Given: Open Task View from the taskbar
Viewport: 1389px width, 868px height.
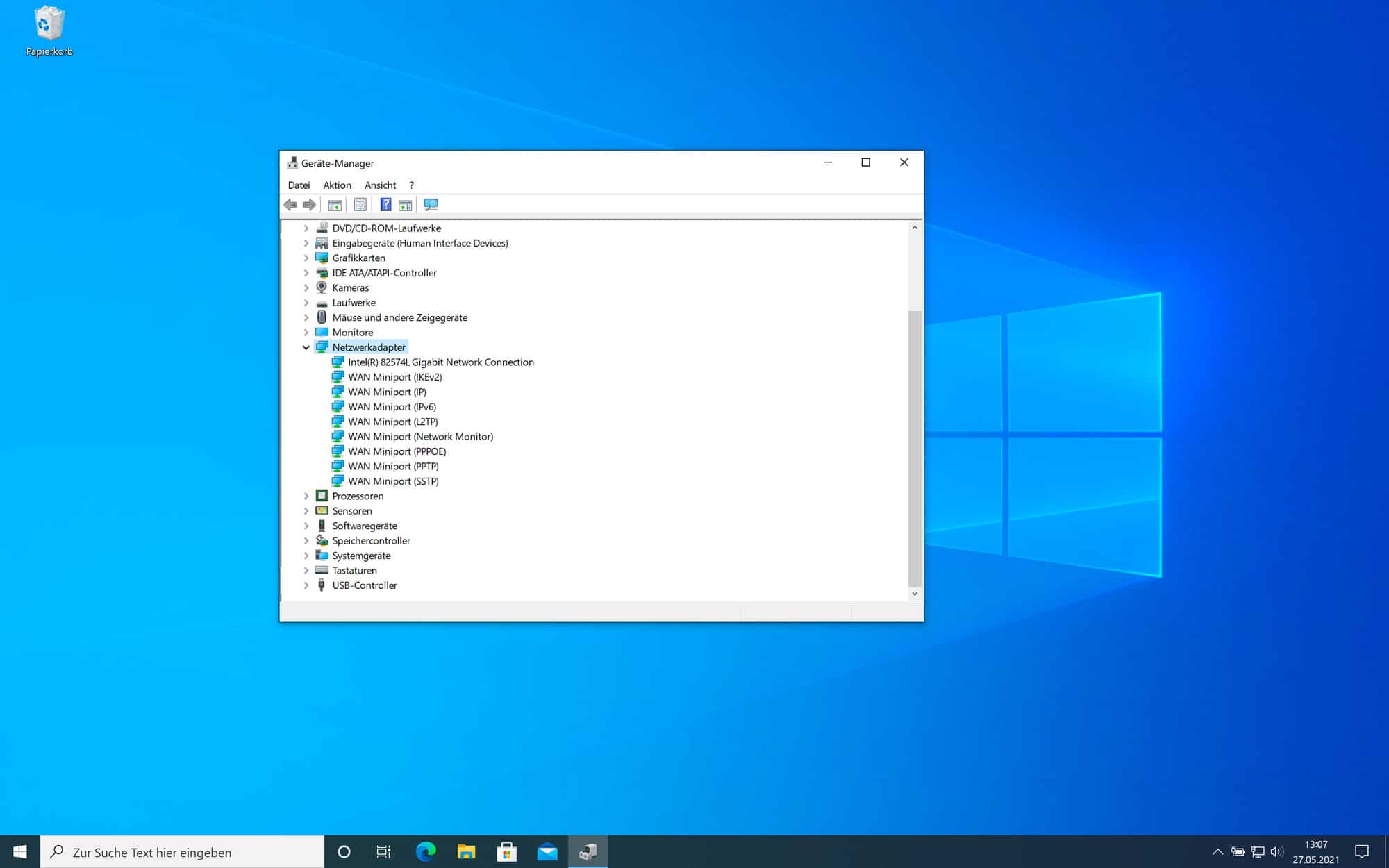Looking at the screenshot, I should point(383,851).
